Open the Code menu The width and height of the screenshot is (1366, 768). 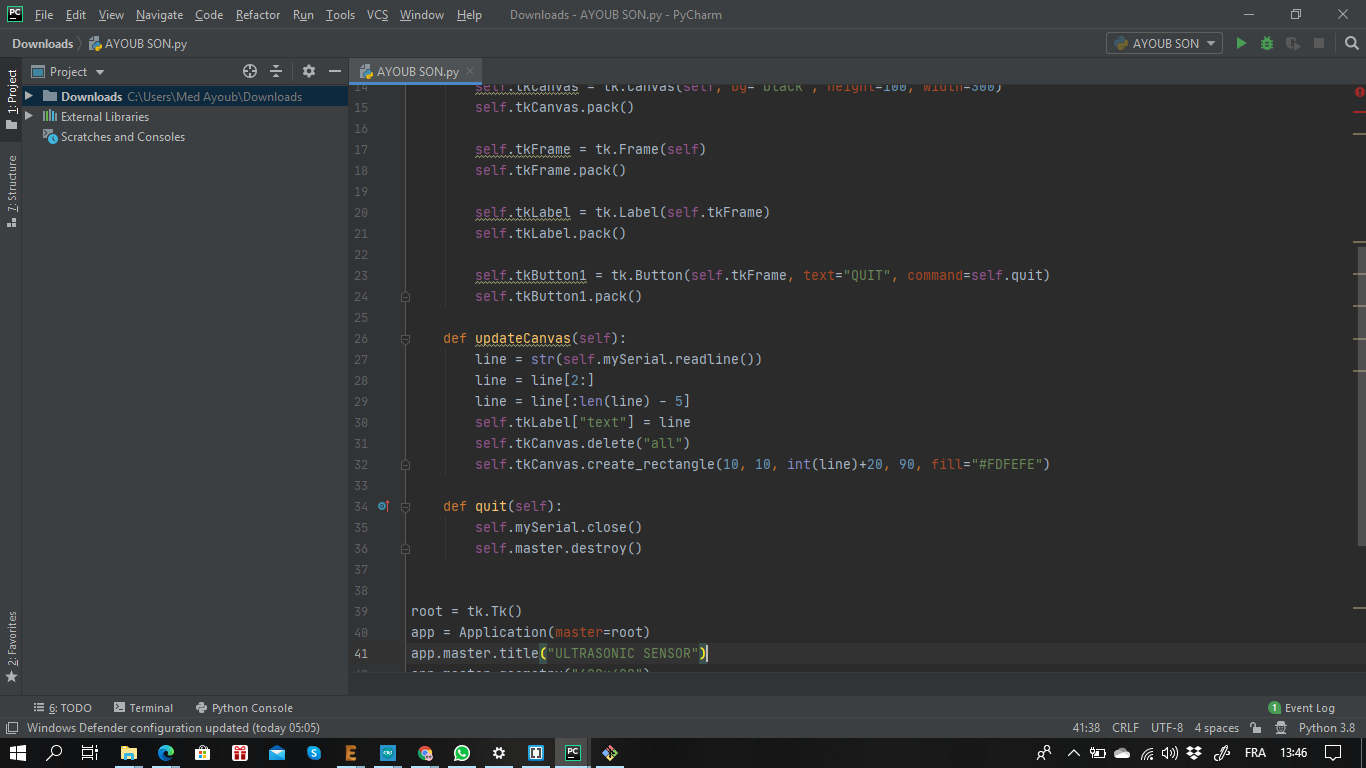209,15
